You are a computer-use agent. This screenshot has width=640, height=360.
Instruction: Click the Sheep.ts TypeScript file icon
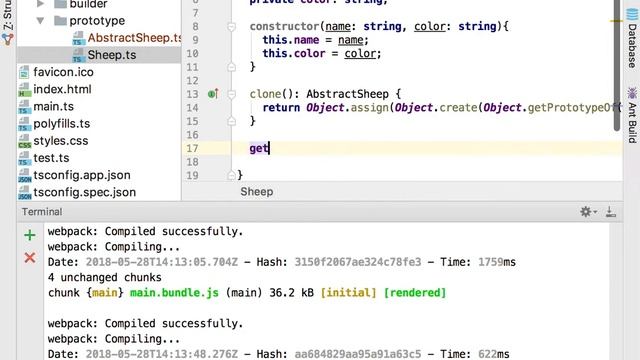pos(78,56)
